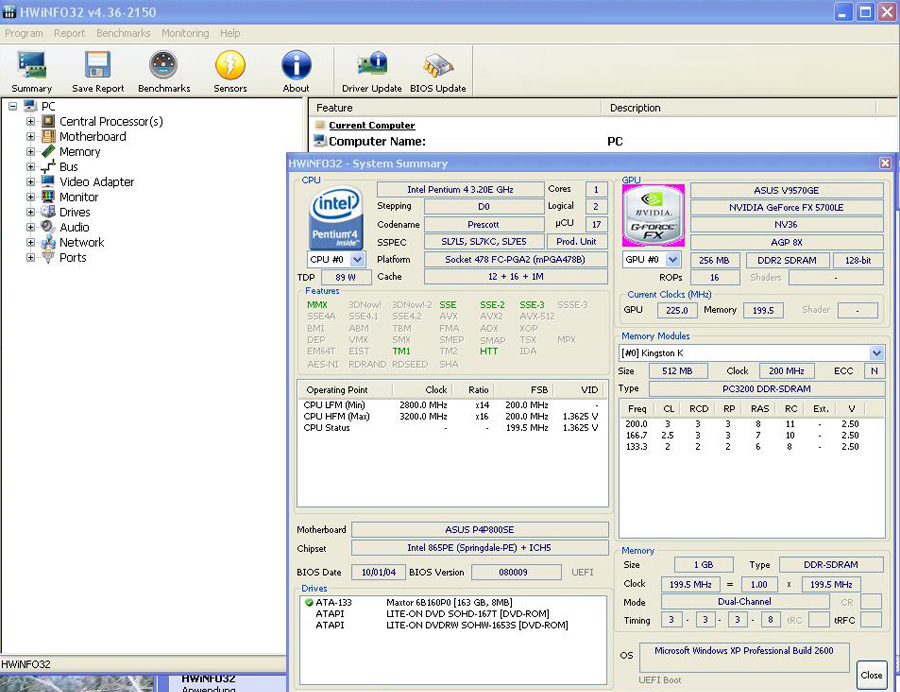Open the Kingston memory module dropdown
Screen dimensions: 900x692
[x=876, y=352]
